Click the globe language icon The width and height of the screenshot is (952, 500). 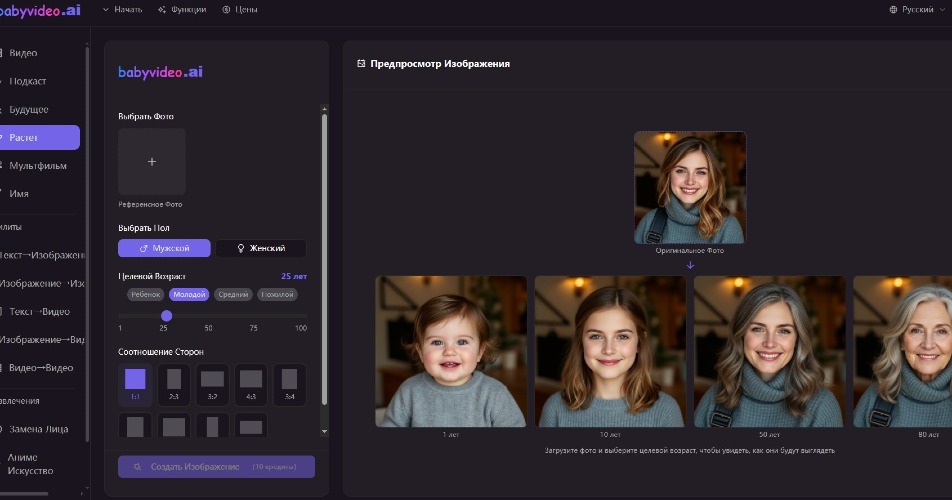[893, 9]
